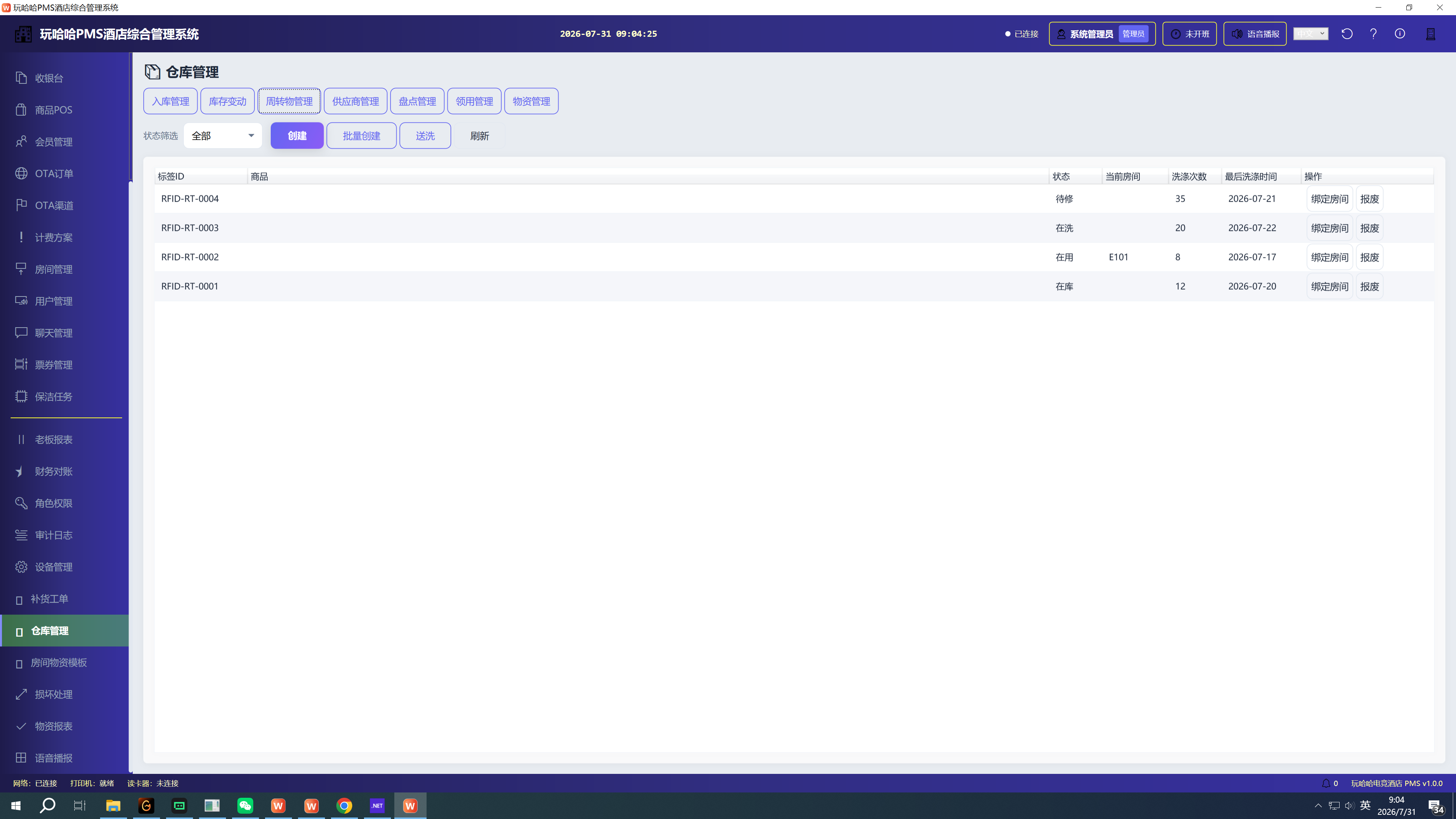1456x819 pixels.
Task: Click 报废 for RFID-RT-0002
Action: pos(1370,257)
